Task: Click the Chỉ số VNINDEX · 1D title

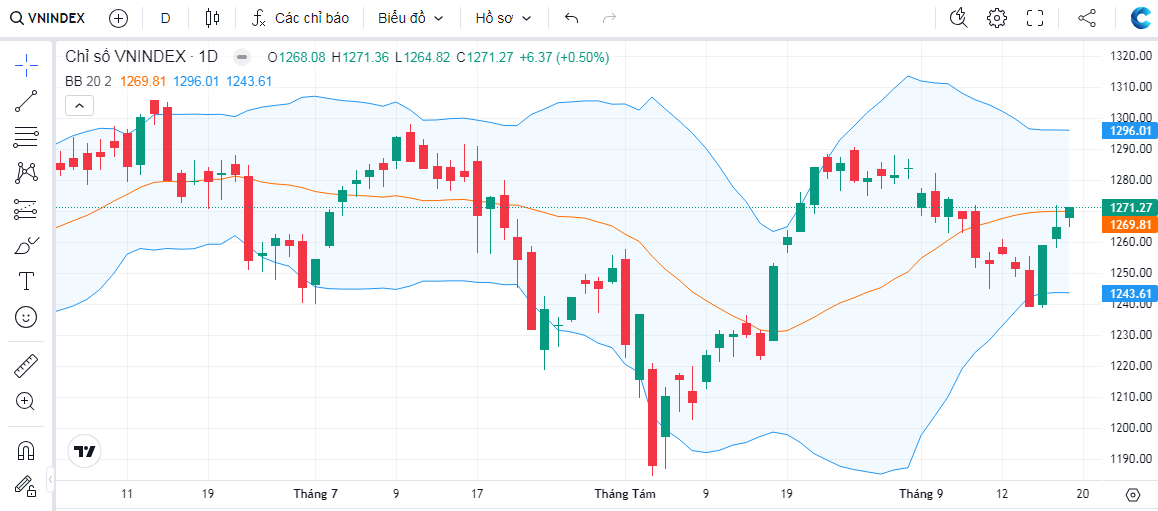Action: pyautogui.click(x=142, y=57)
